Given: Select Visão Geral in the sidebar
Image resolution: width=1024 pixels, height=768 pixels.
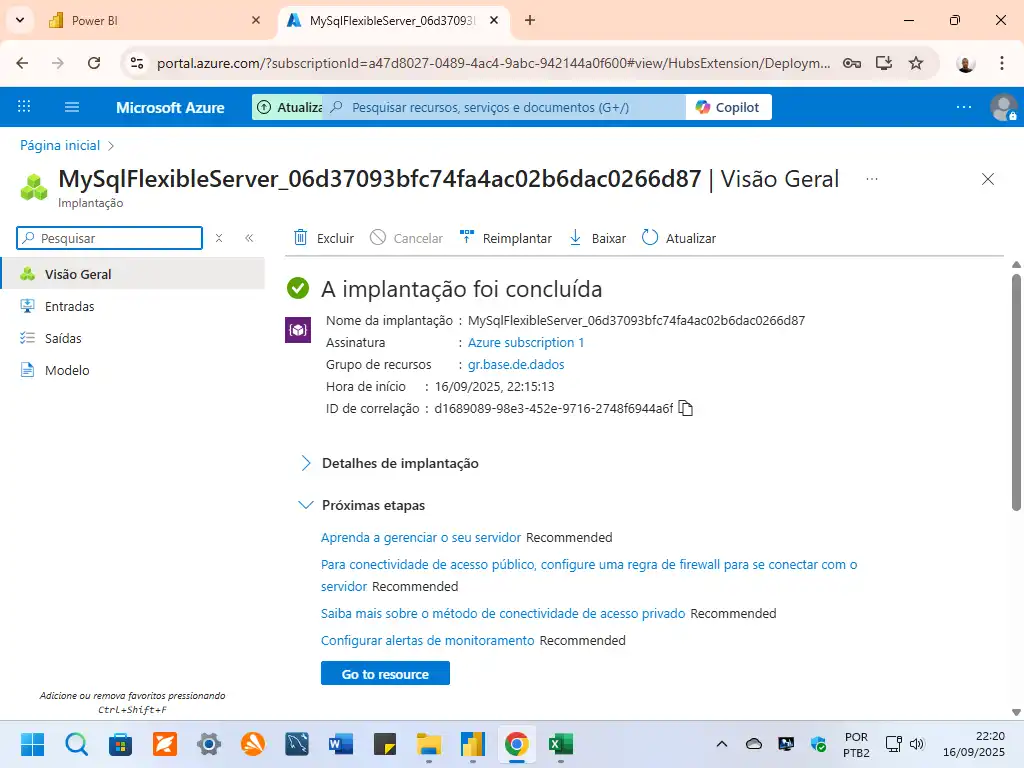Looking at the screenshot, I should point(133,274).
